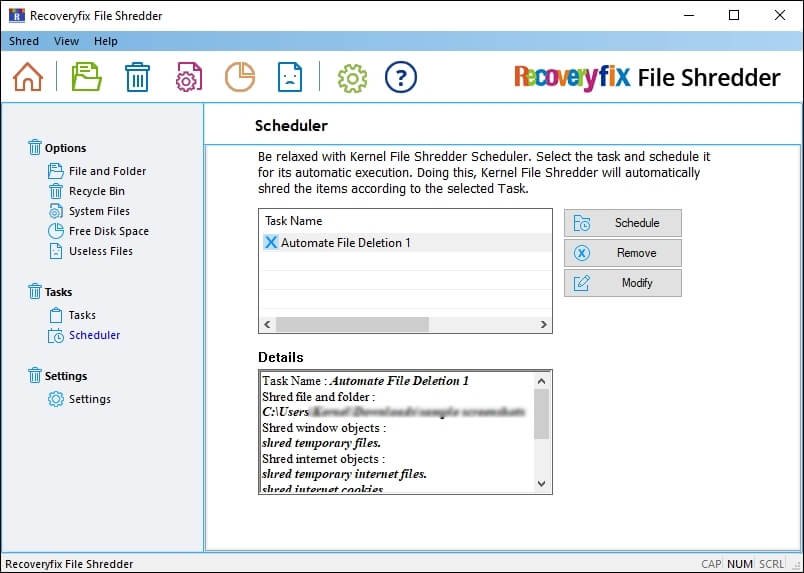Click Details box scroll down arrow
The image size is (804, 573).
[541, 484]
